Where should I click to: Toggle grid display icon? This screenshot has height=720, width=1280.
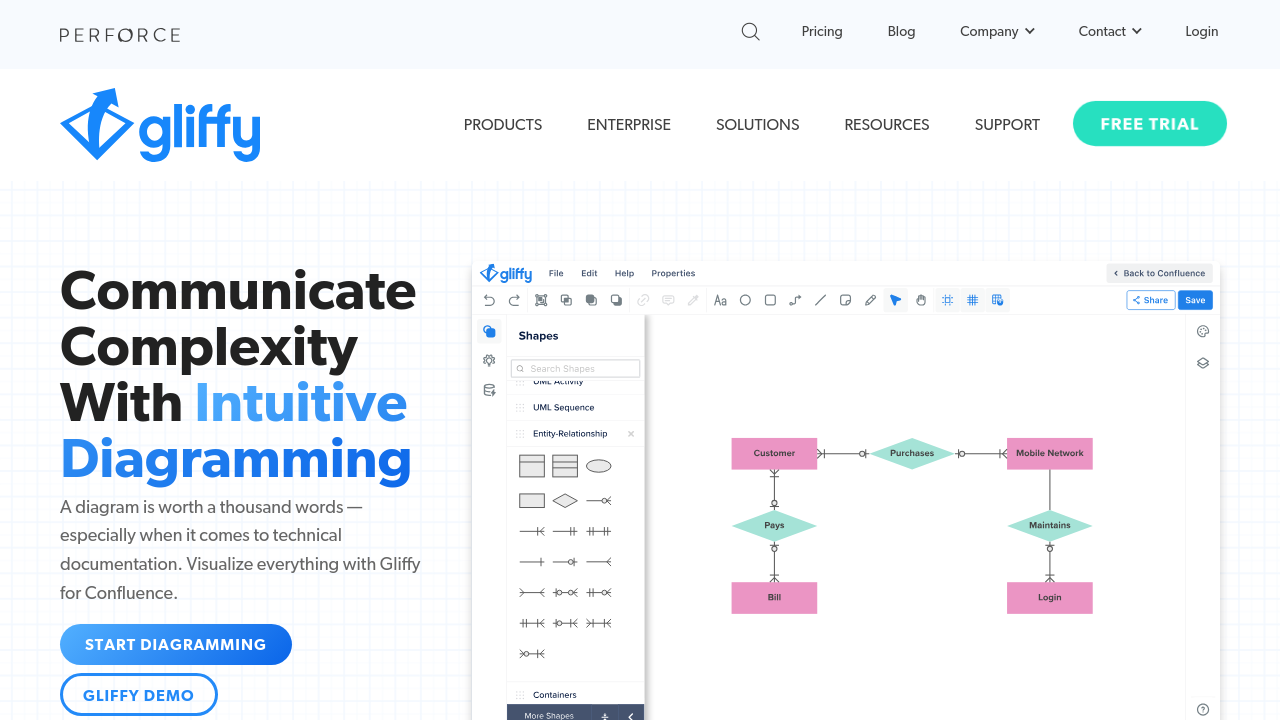pyautogui.click(x=972, y=300)
